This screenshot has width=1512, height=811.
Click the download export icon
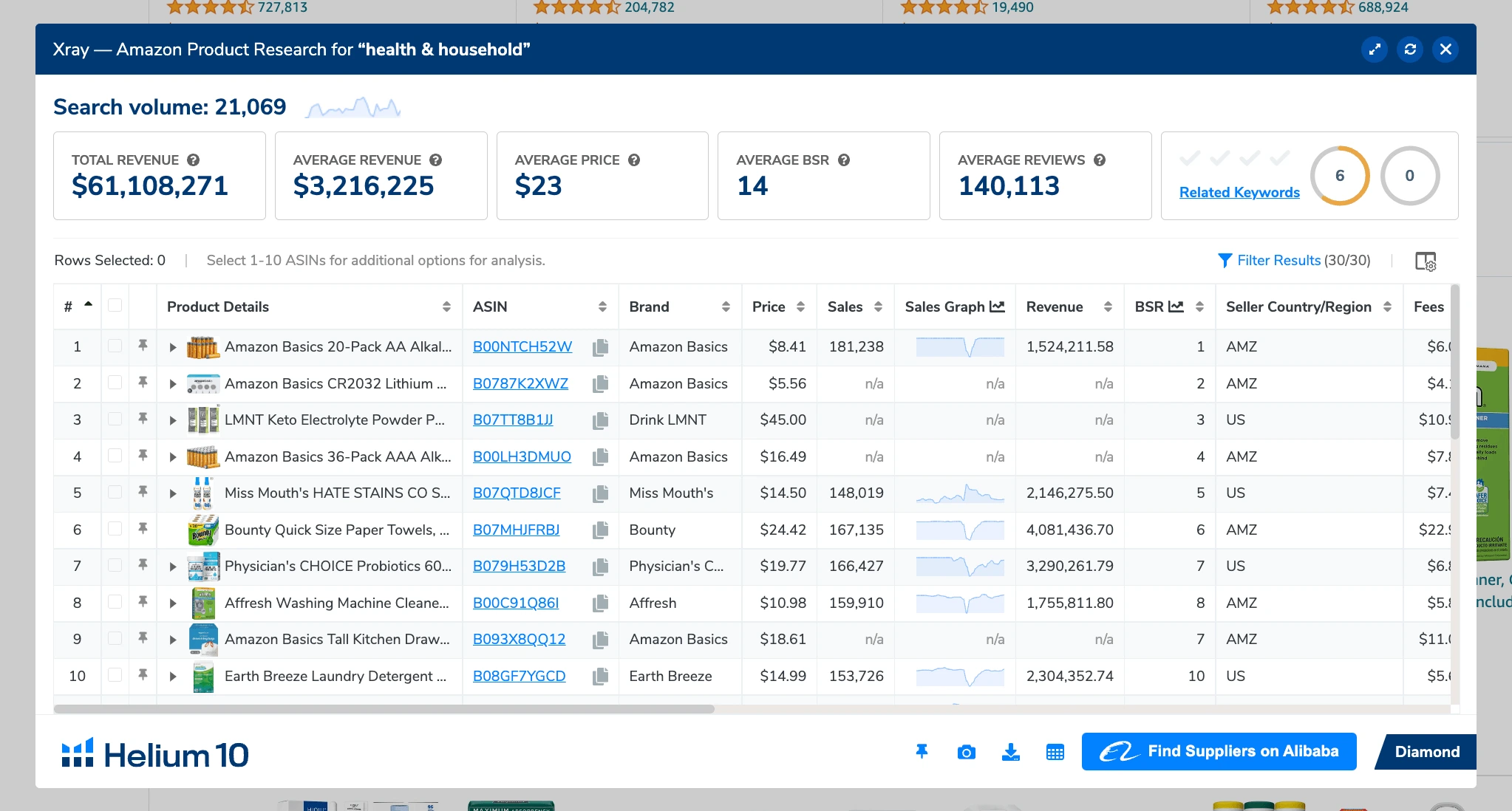point(1011,751)
